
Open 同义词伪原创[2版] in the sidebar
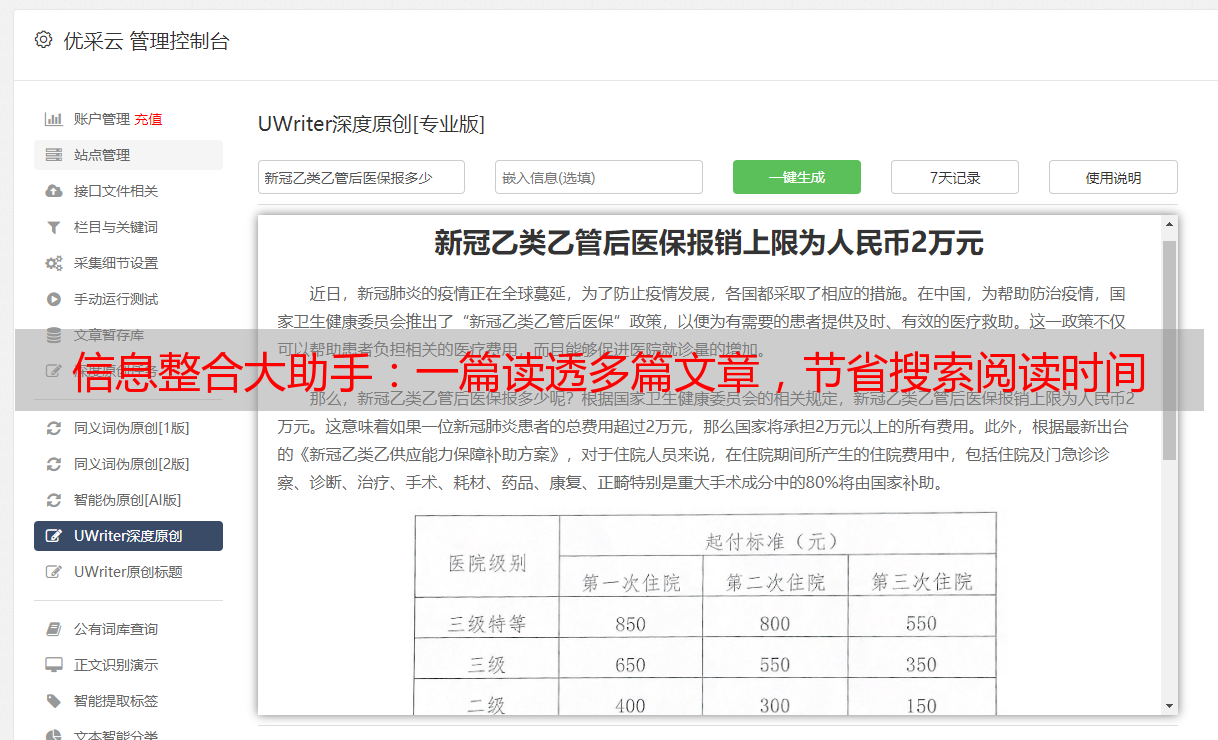click(x=128, y=464)
